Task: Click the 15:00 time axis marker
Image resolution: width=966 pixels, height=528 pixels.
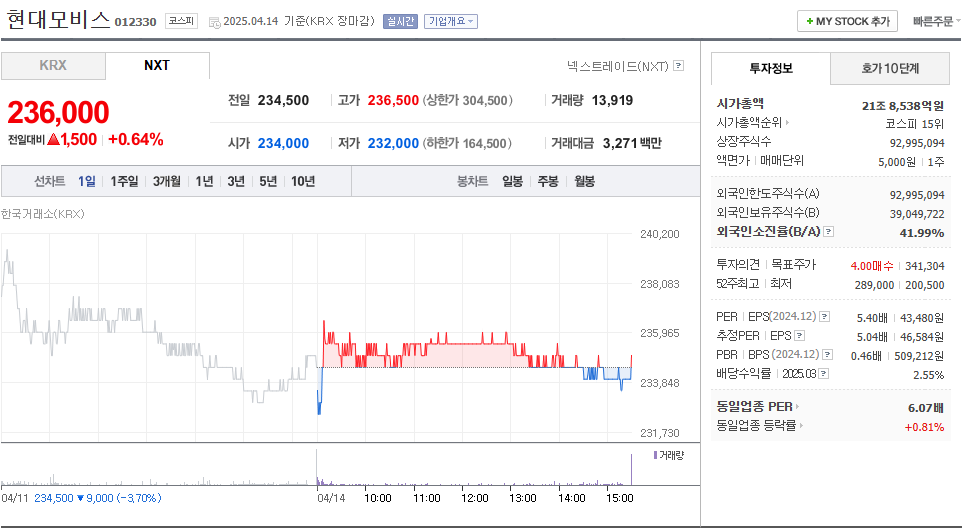Action: pos(620,498)
